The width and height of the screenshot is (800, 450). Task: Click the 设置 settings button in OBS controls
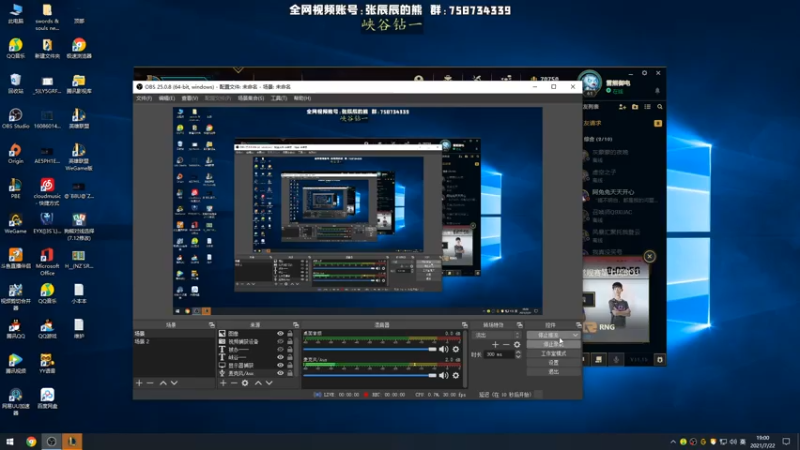(x=553, y=363)
